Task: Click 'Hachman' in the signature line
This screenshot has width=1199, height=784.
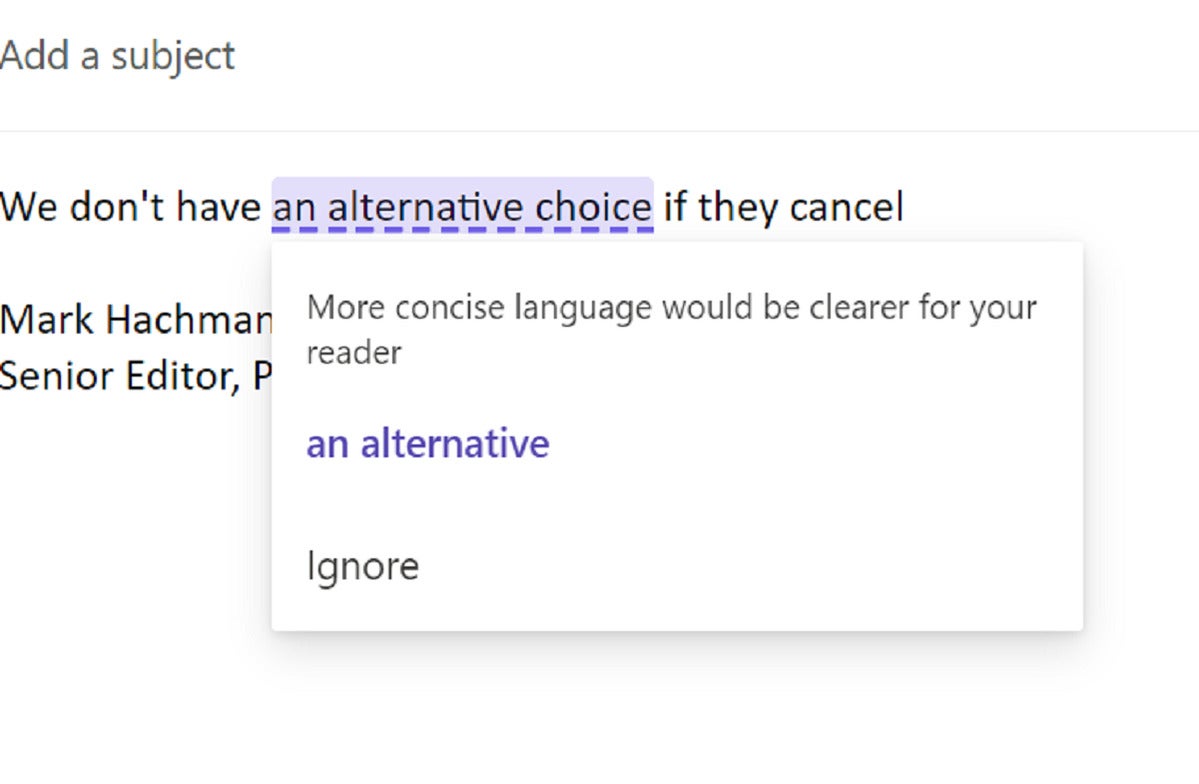Action: coord(189,319)
